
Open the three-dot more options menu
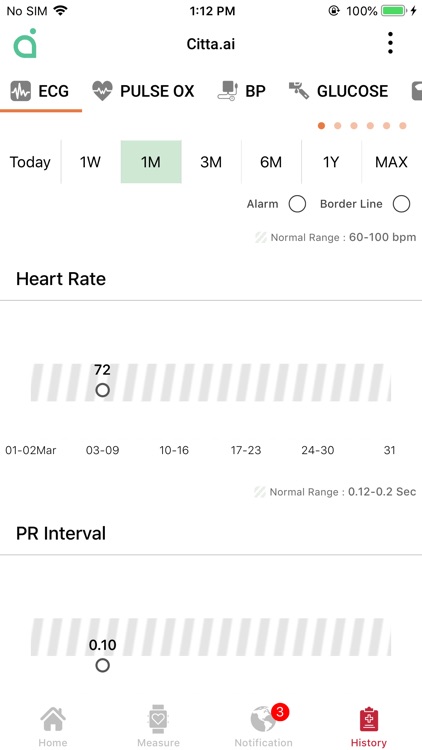pos(390,43)
